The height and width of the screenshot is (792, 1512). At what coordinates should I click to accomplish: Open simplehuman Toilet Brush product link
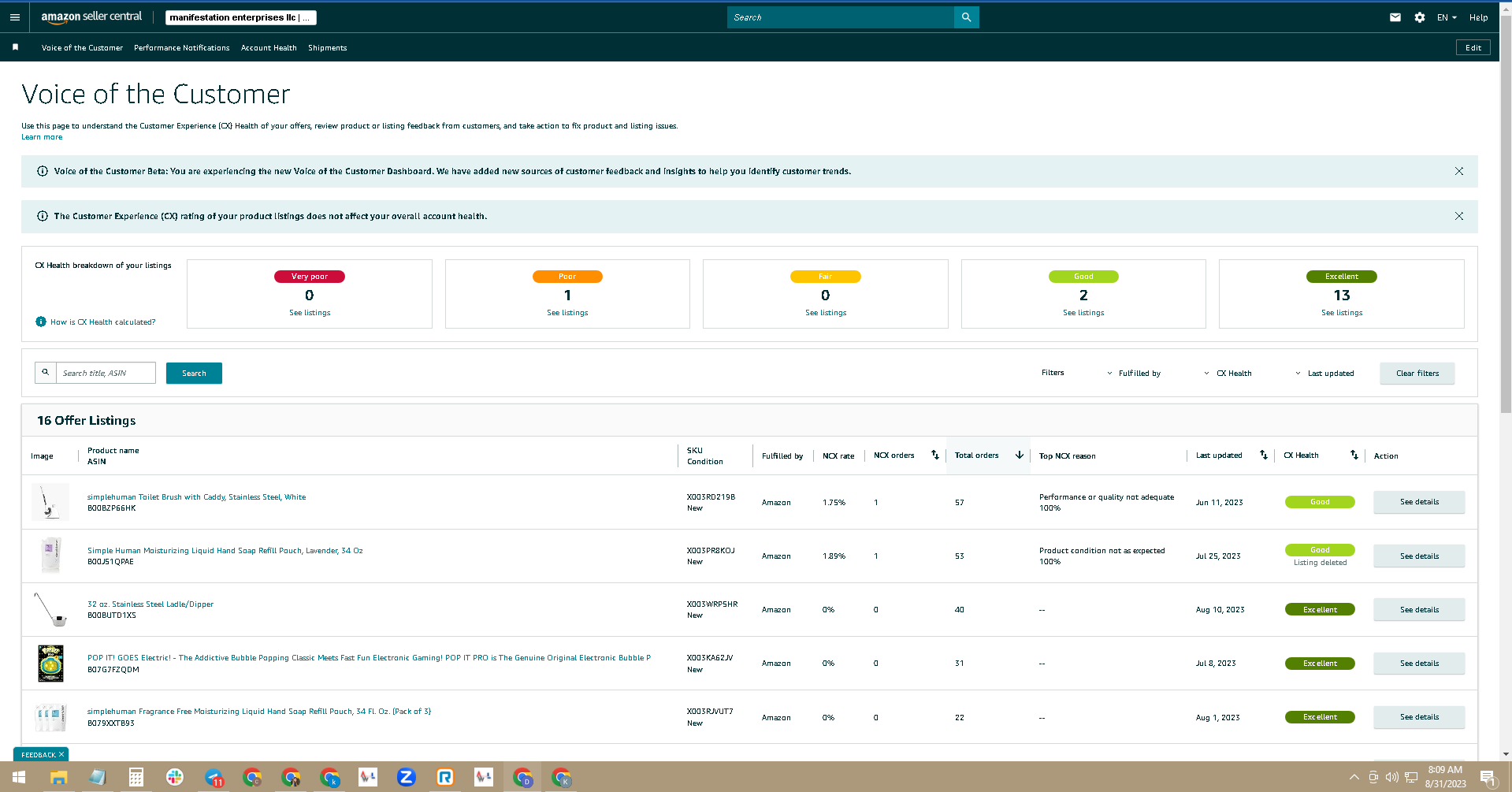(196, 497)
